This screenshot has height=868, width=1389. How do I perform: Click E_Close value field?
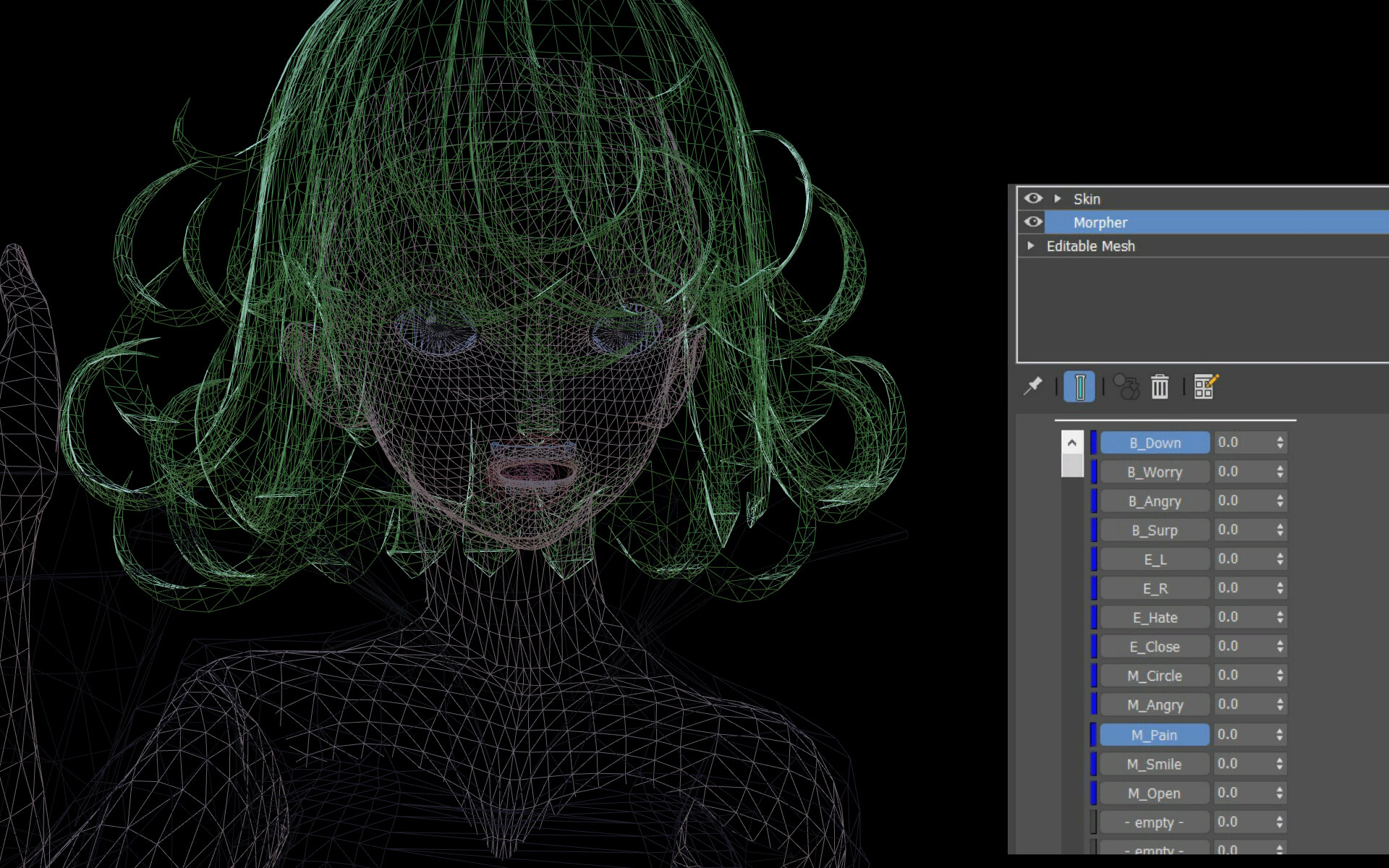1244,646
